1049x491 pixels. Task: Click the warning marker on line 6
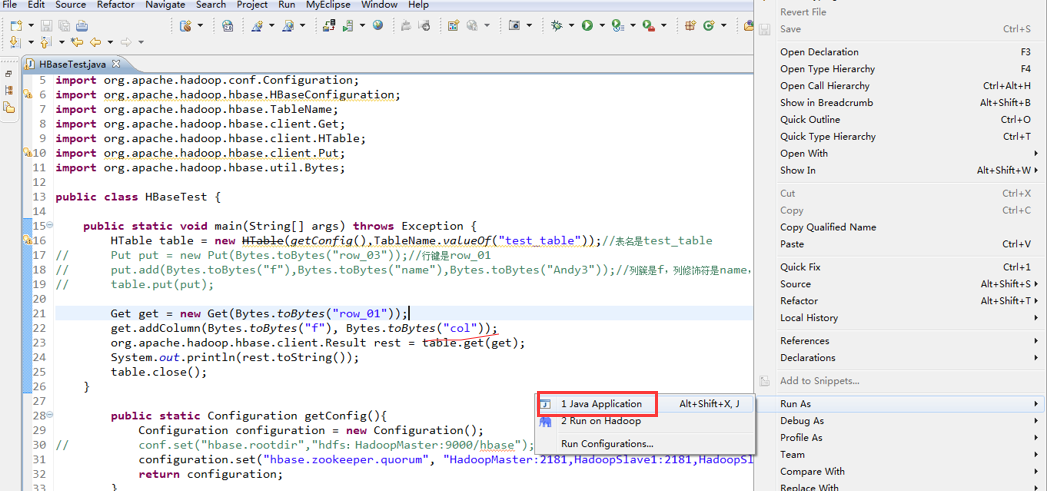click(27, 94)
